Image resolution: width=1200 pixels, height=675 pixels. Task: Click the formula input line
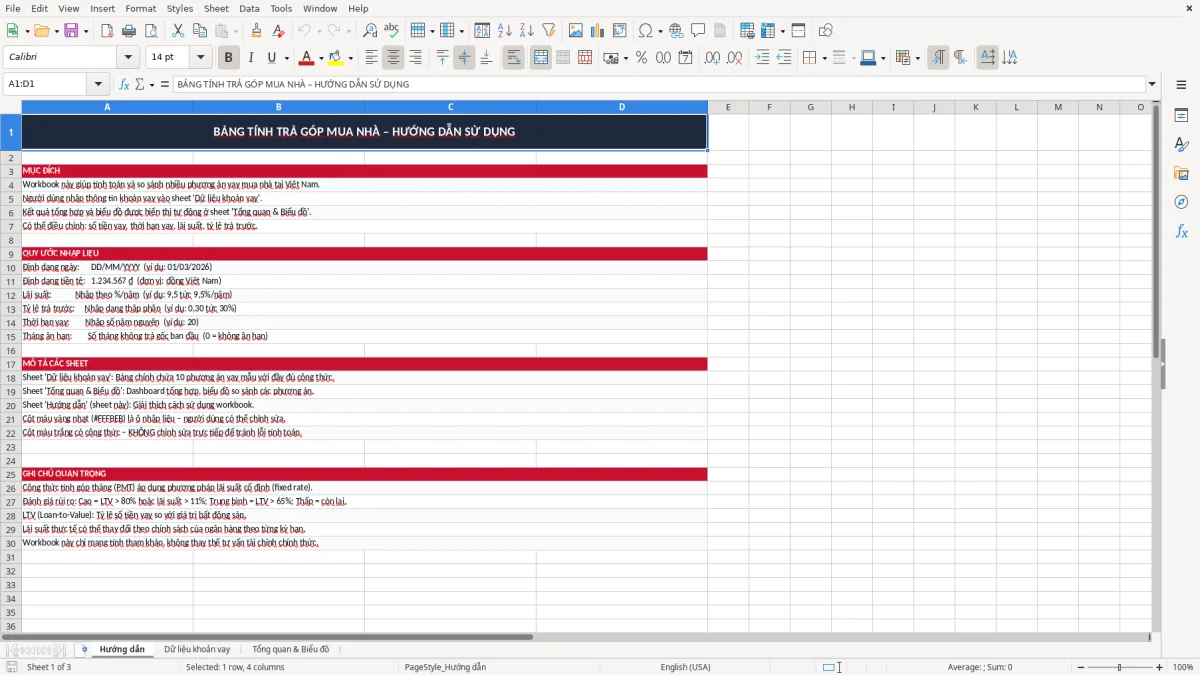pos(658,84)
